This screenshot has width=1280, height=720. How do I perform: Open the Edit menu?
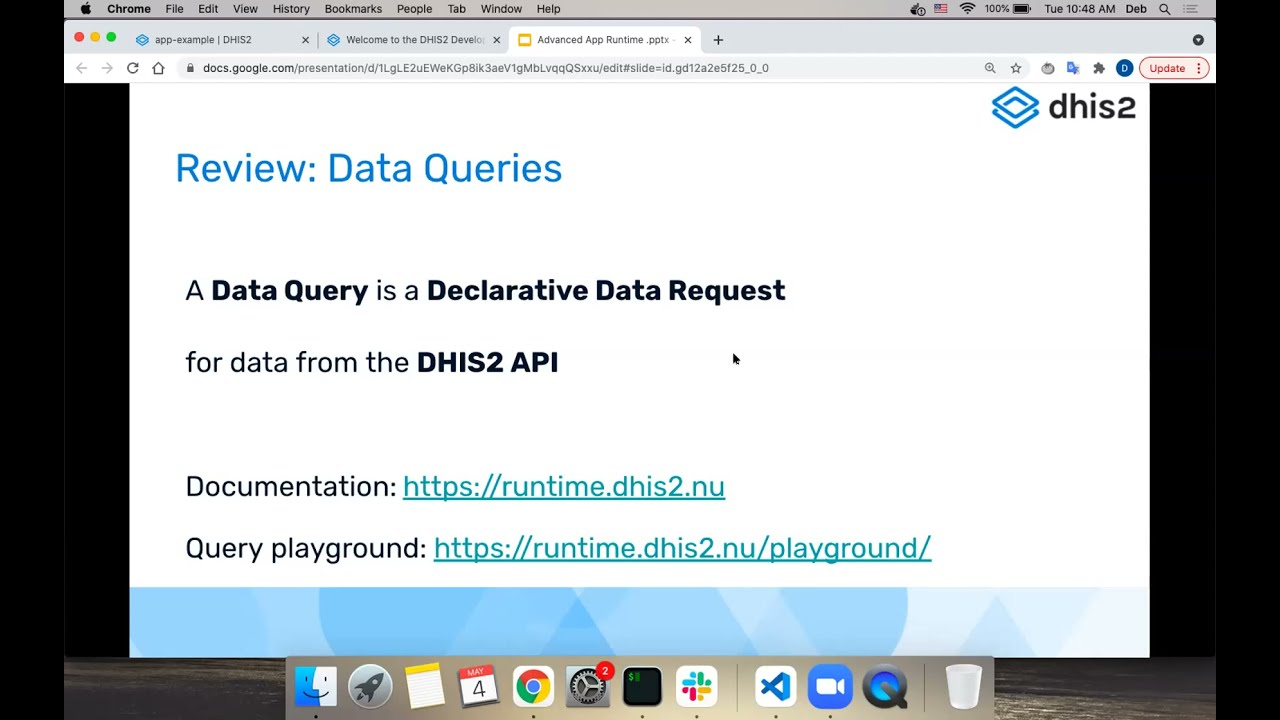coord(208,9)
